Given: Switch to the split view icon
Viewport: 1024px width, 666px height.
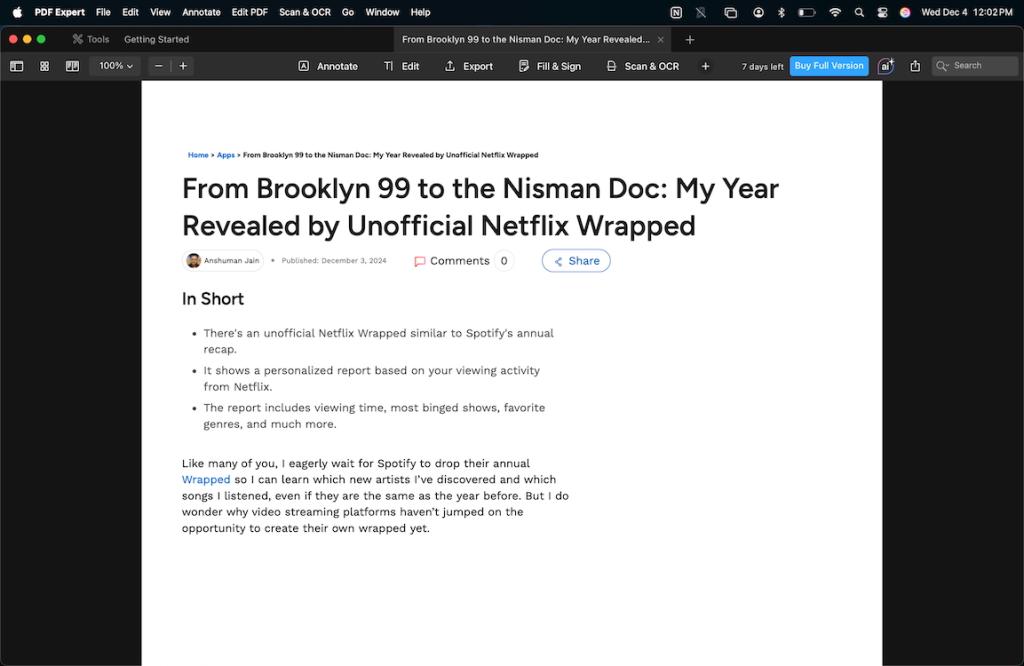Looking at the screenshot, I should pos(72,66).
